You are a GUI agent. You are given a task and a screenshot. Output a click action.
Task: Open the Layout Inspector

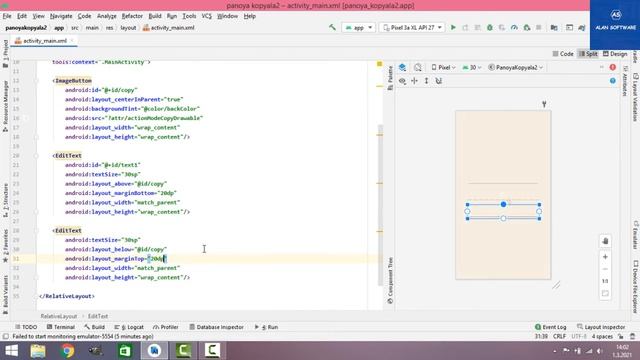click(601, 327)
